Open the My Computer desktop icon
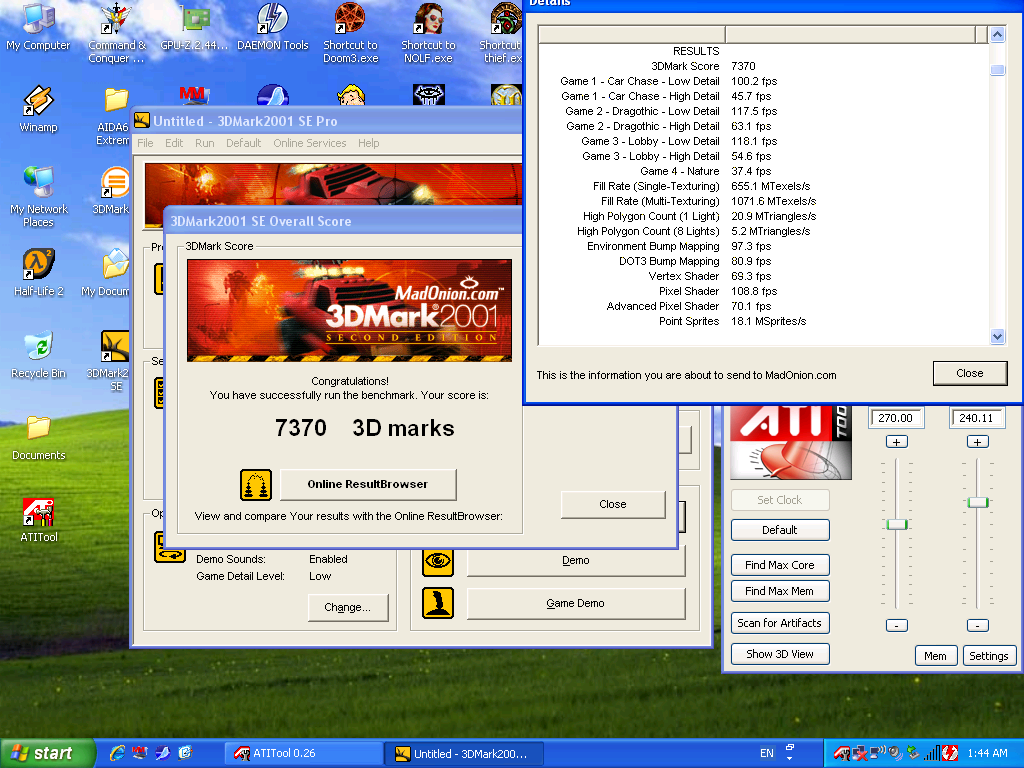This screenshot has height=768, width=1024. pyautogui.click(x=38, y=26)
